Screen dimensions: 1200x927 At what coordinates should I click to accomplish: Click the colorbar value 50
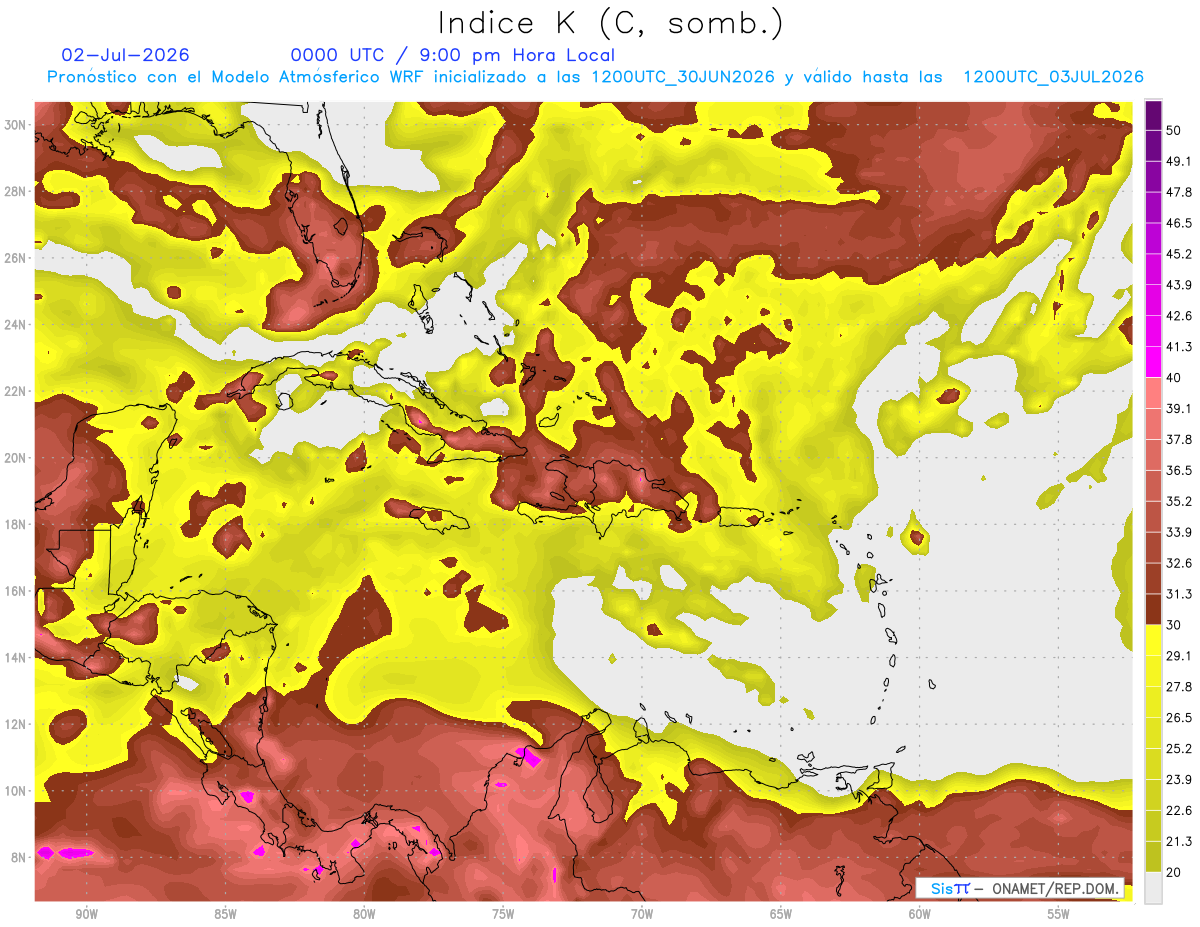[1173, 130]
